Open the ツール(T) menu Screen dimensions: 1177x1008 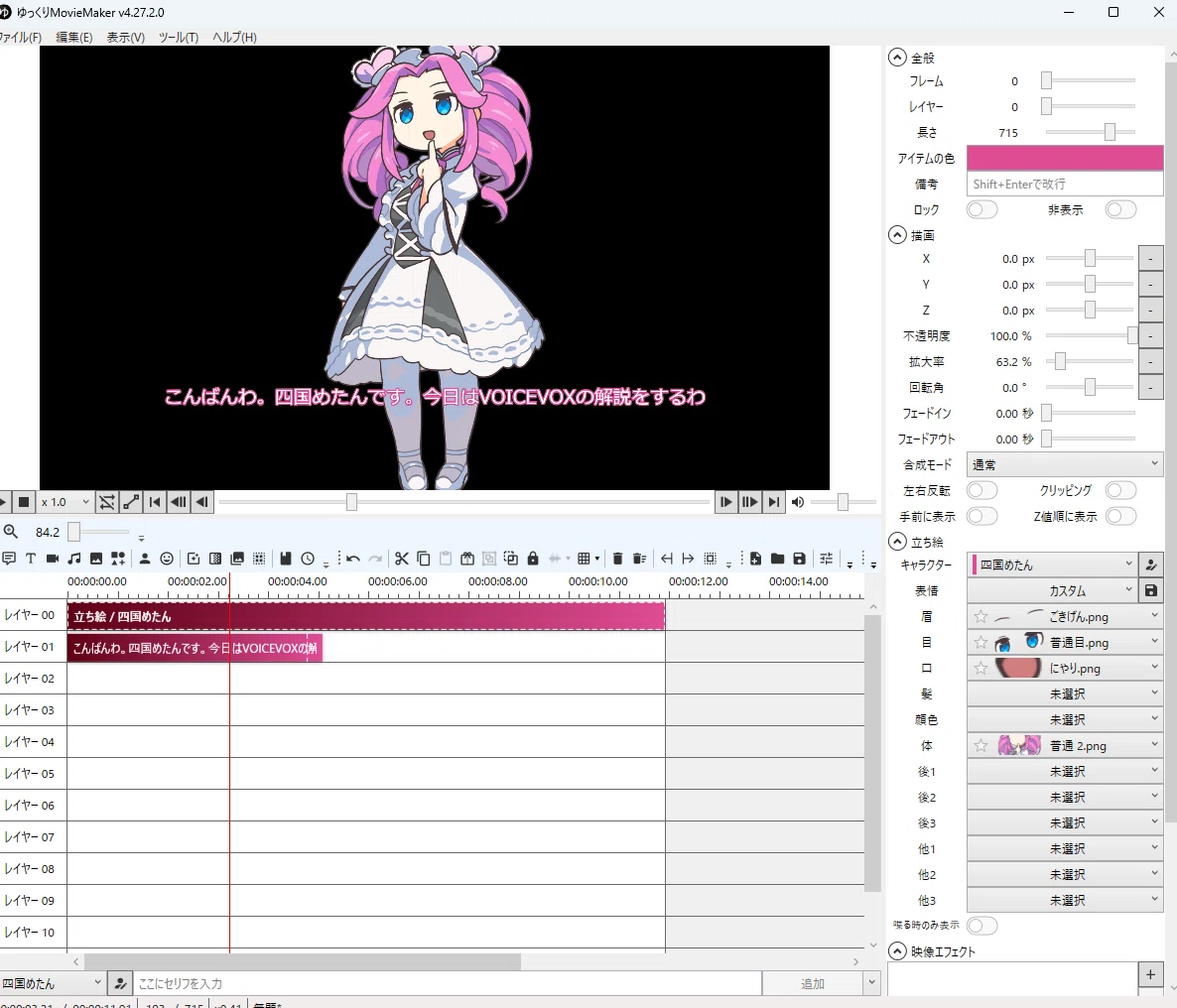179,37
